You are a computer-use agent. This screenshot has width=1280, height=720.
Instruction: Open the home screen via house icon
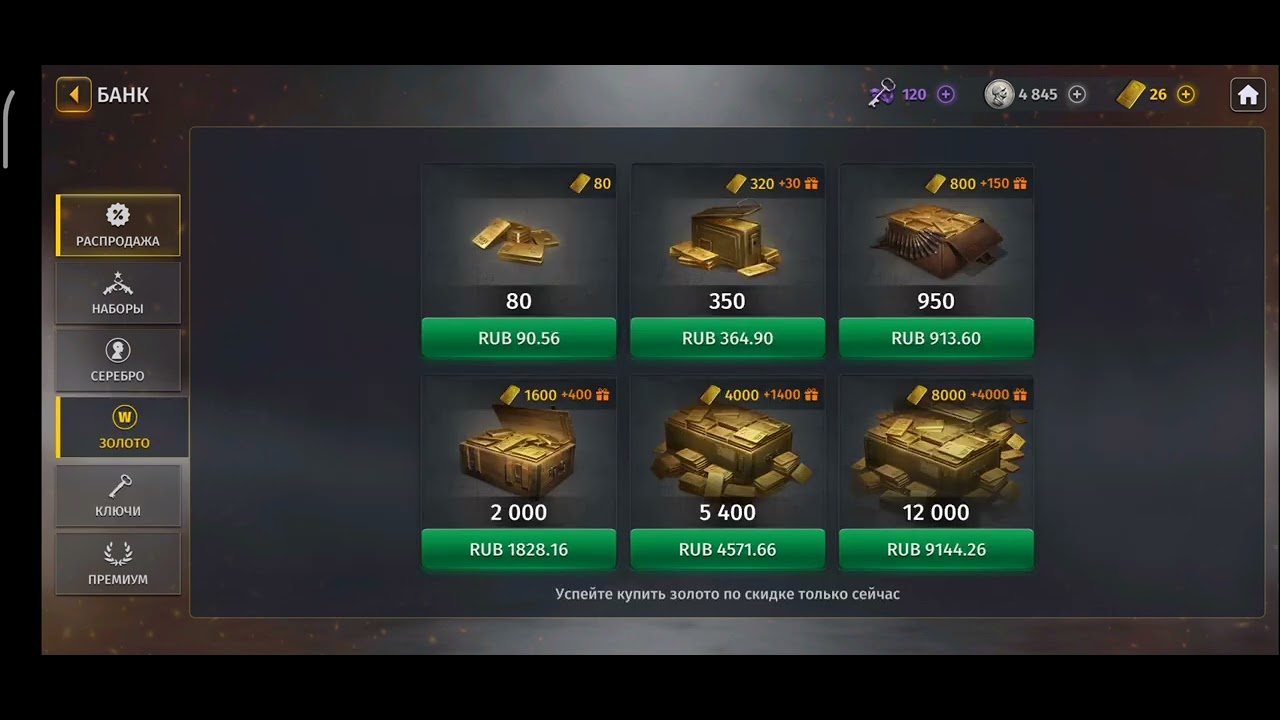pos(1247,95)
